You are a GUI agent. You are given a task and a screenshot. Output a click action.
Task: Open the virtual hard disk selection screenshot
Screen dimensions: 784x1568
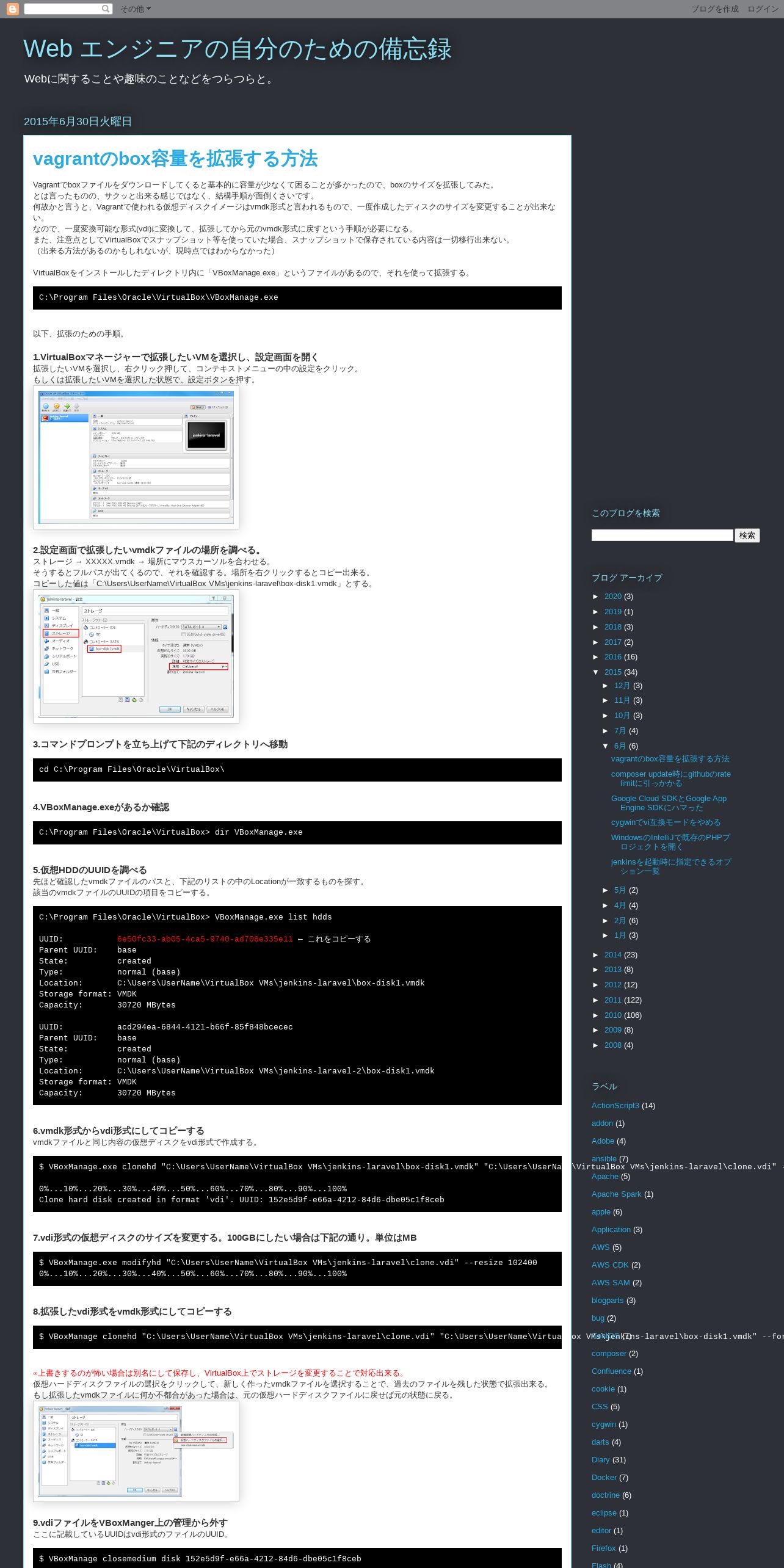136,1451
